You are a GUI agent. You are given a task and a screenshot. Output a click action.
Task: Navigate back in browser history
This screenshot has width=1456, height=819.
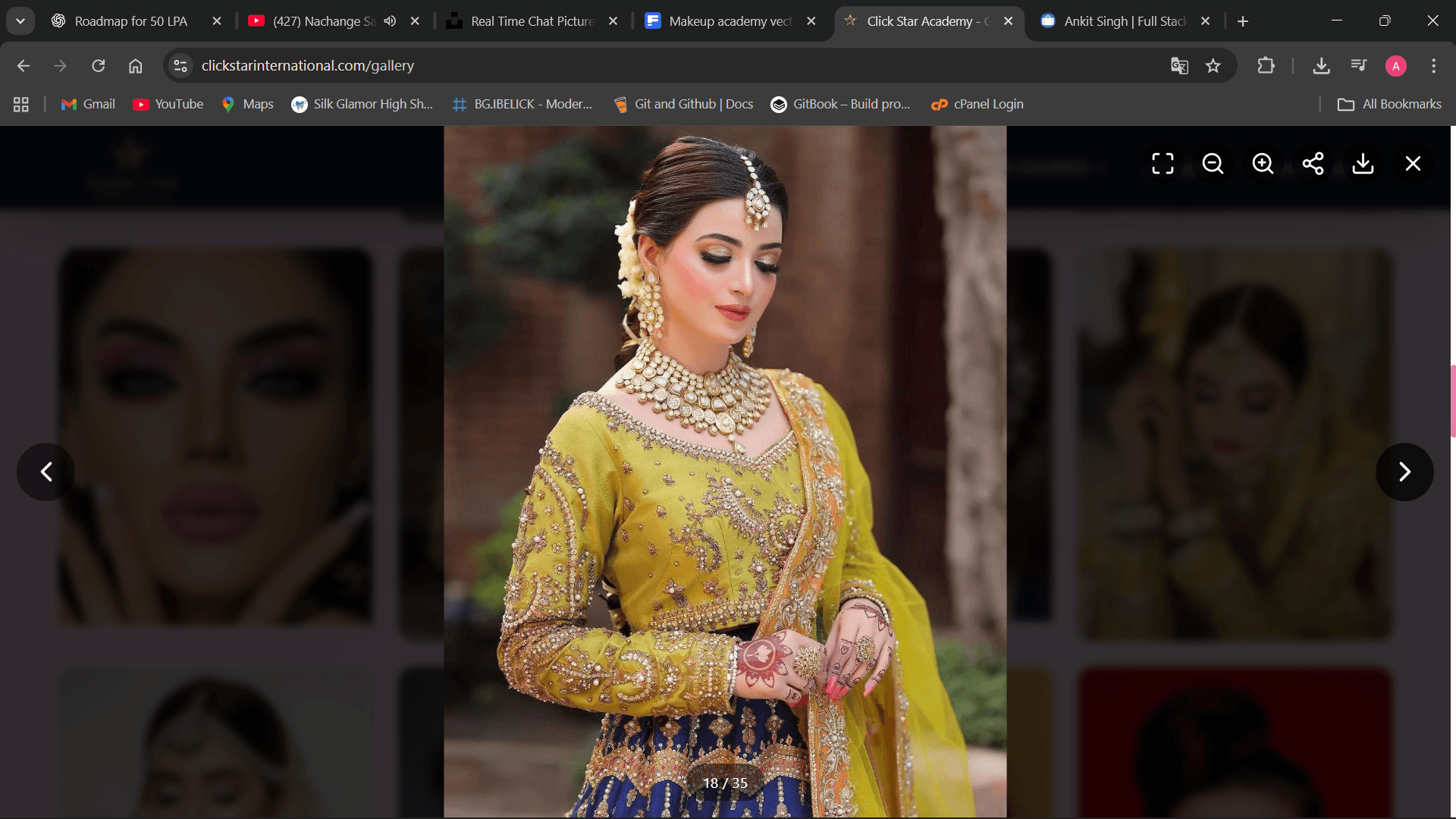tap(24, 66)
